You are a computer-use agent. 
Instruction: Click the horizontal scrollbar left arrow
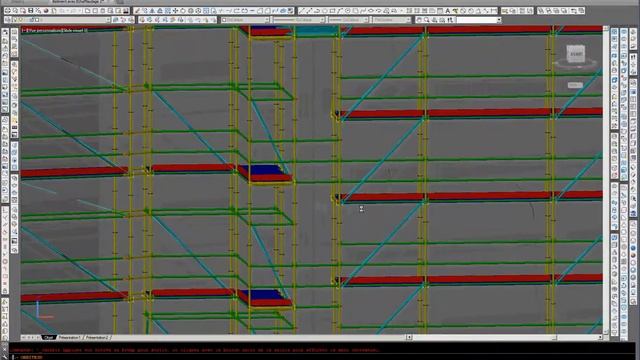(x=409, y=337)
